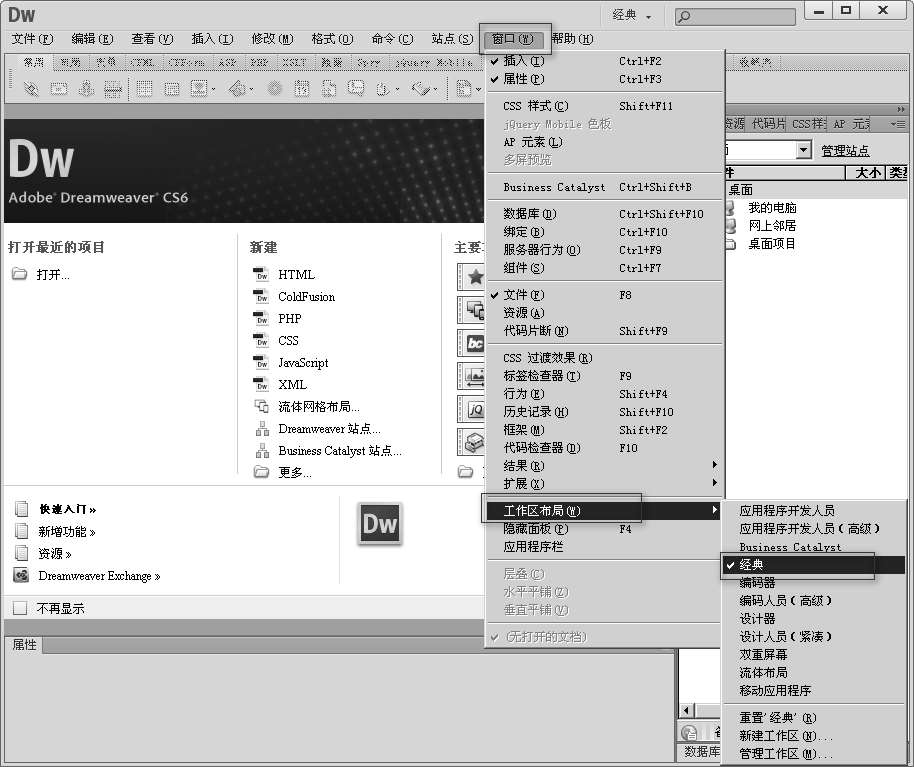Select the checked 经典 workspace layout
Viewport: 914px width, 767px height.
(814, 564)
